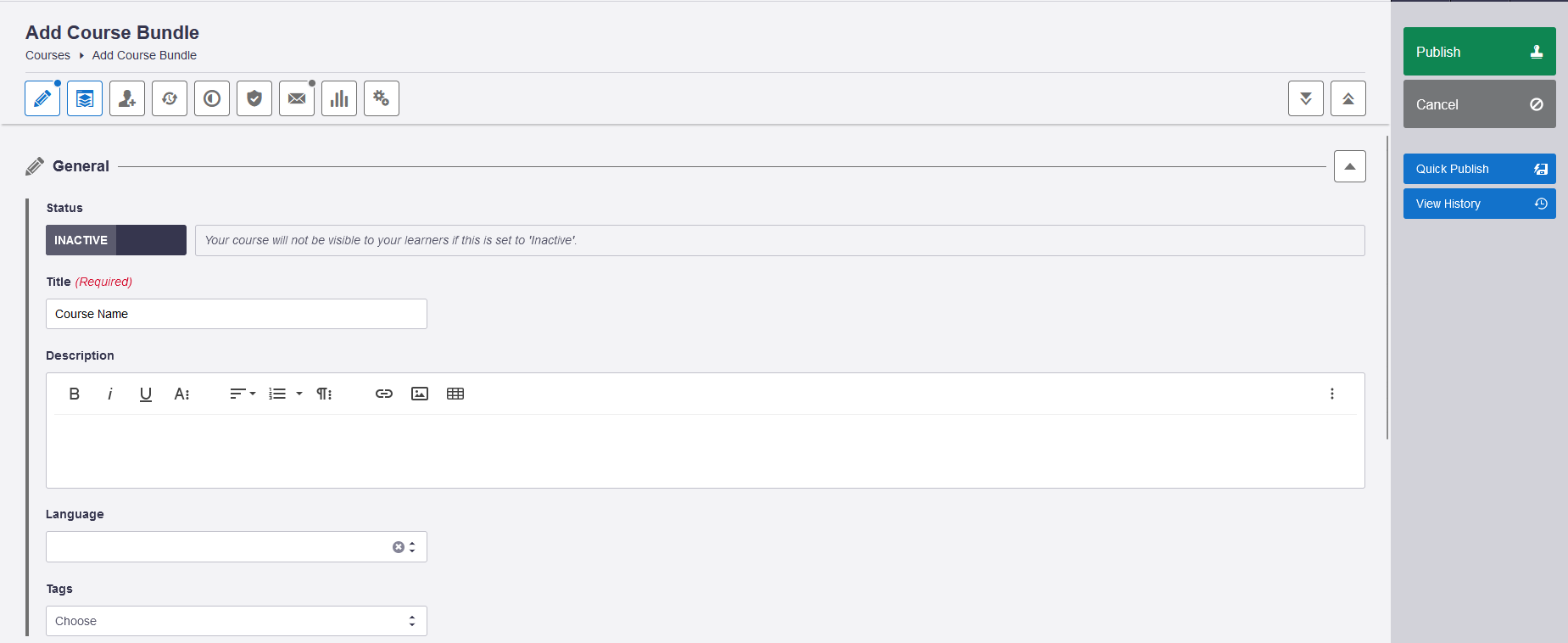
Task: Click the shield checkmark icon
Action: [x=254, y=98]
